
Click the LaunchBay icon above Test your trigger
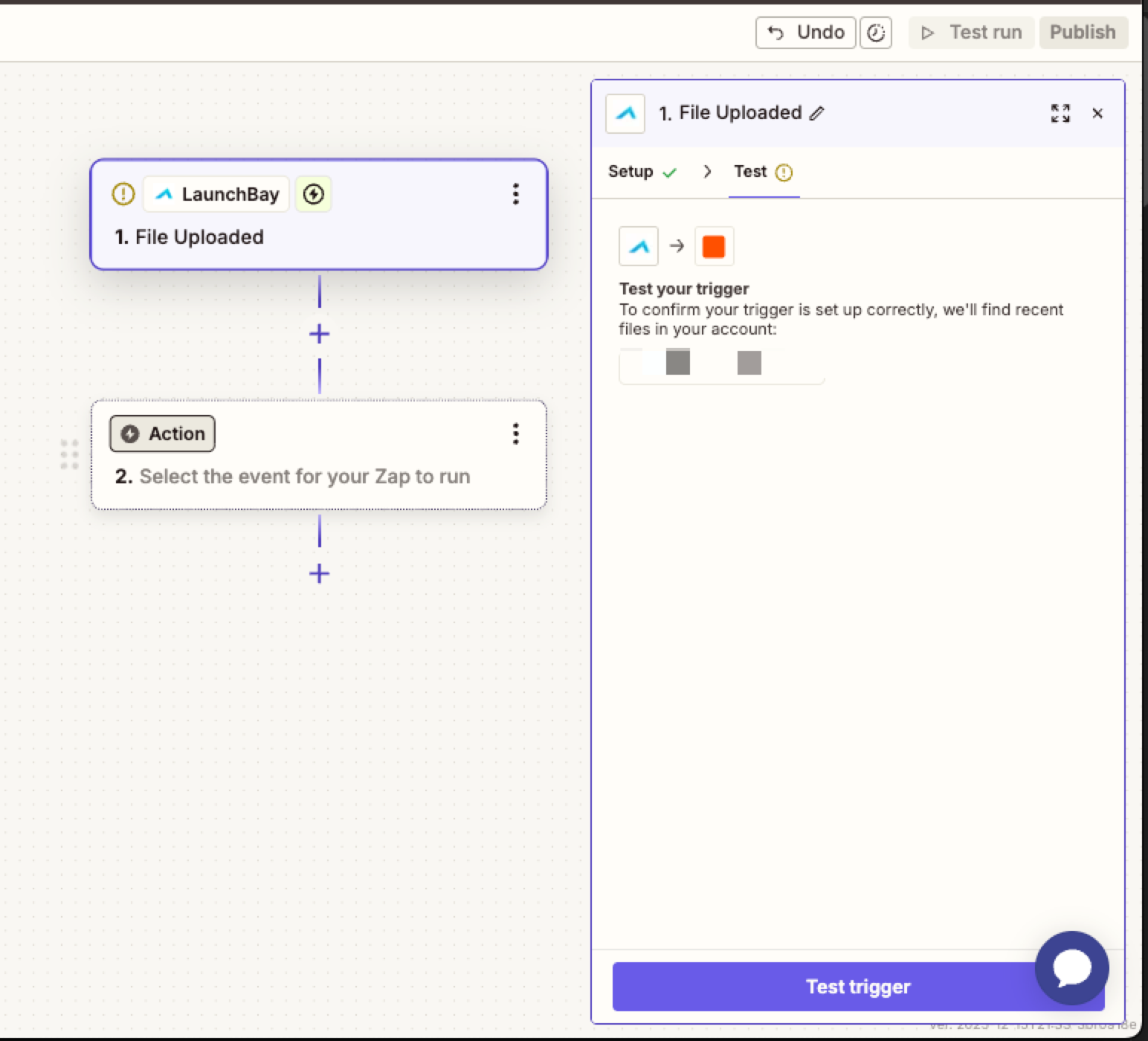coord(639,246)
